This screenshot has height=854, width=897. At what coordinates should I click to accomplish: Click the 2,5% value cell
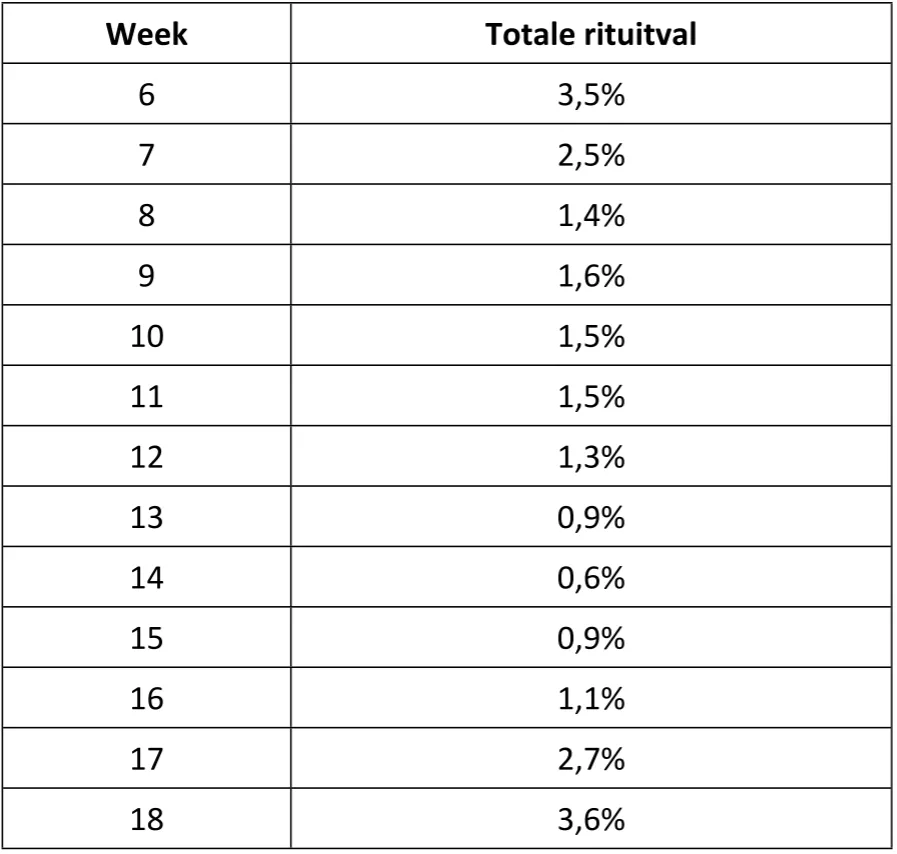click(590, 154)
